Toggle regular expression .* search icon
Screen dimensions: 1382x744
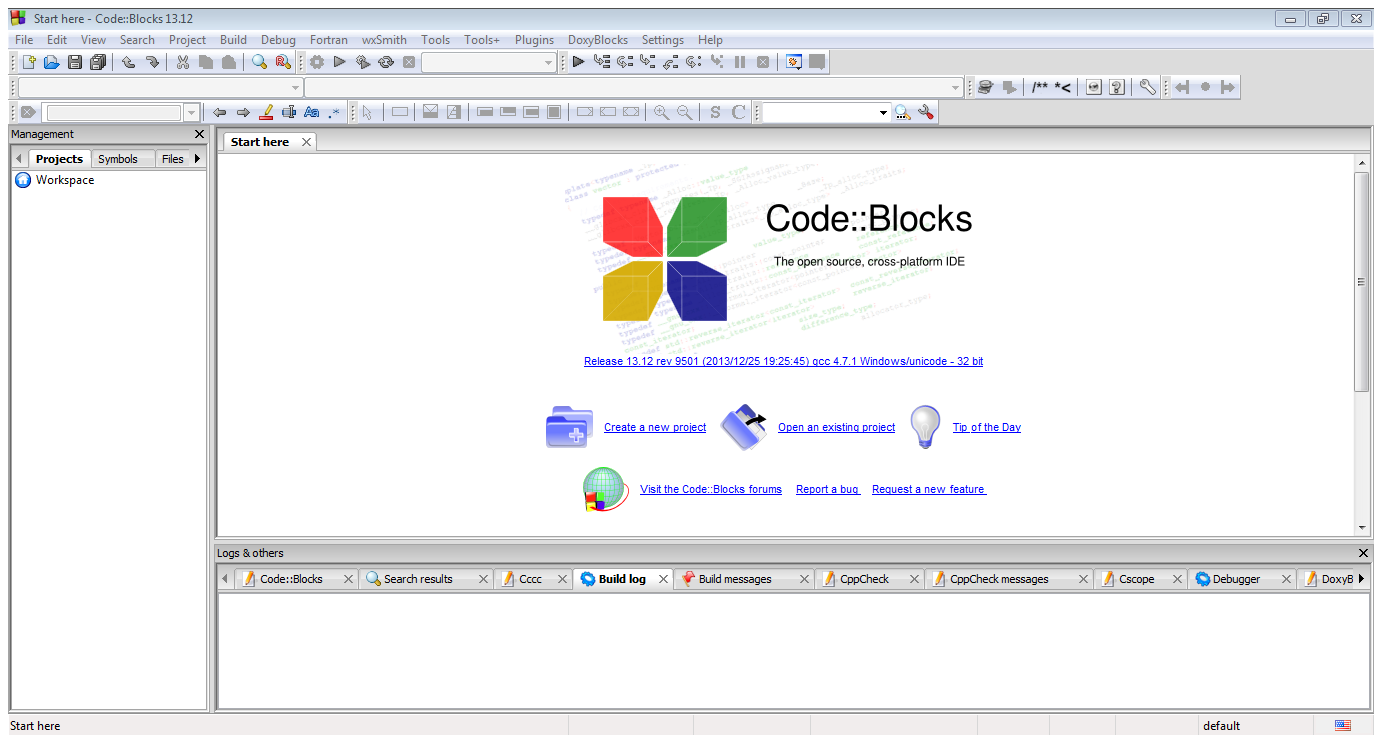tap(335, 113)
